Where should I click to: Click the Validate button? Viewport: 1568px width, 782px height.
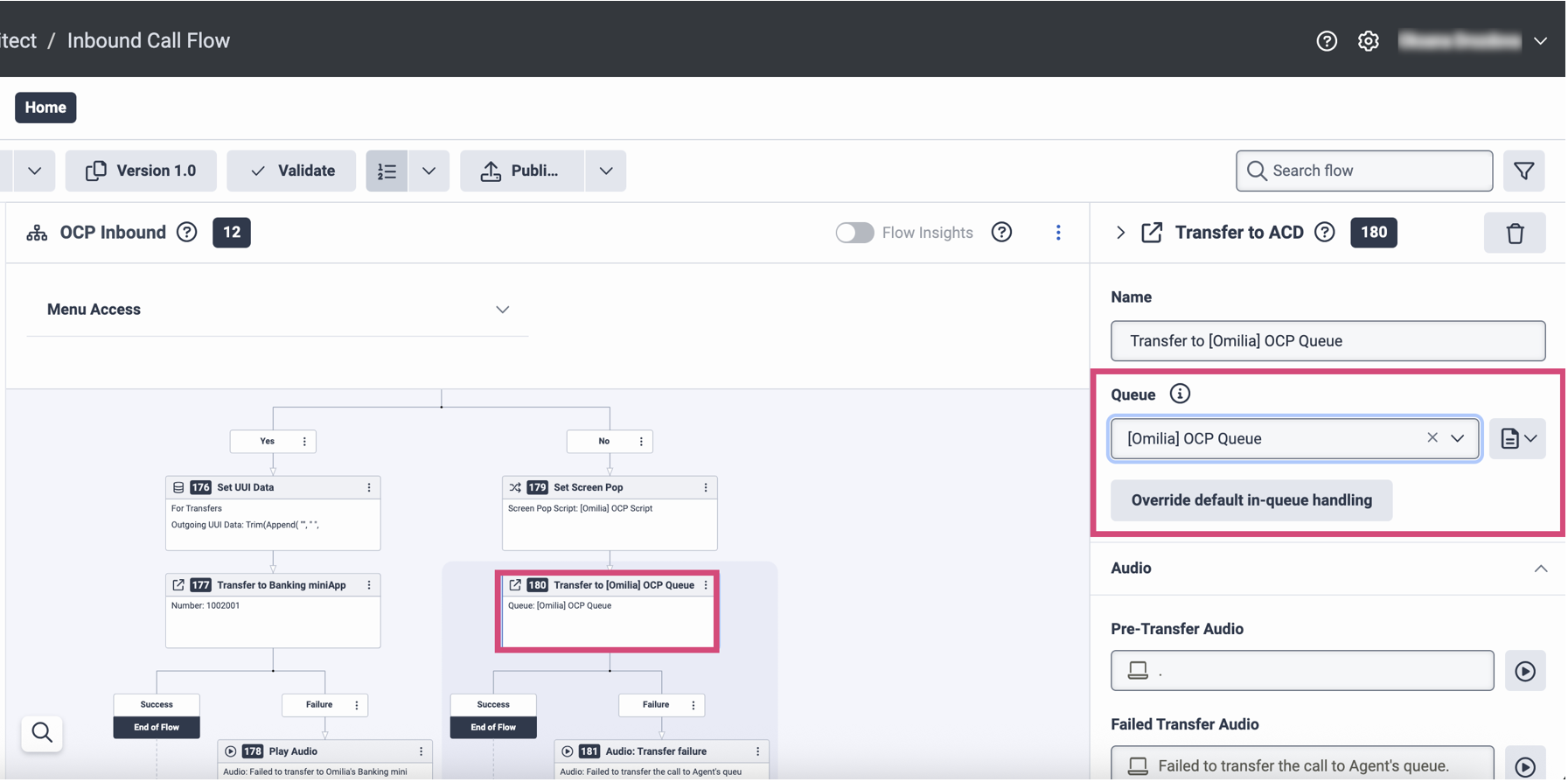pyautogui.click(x=292, y=171)
